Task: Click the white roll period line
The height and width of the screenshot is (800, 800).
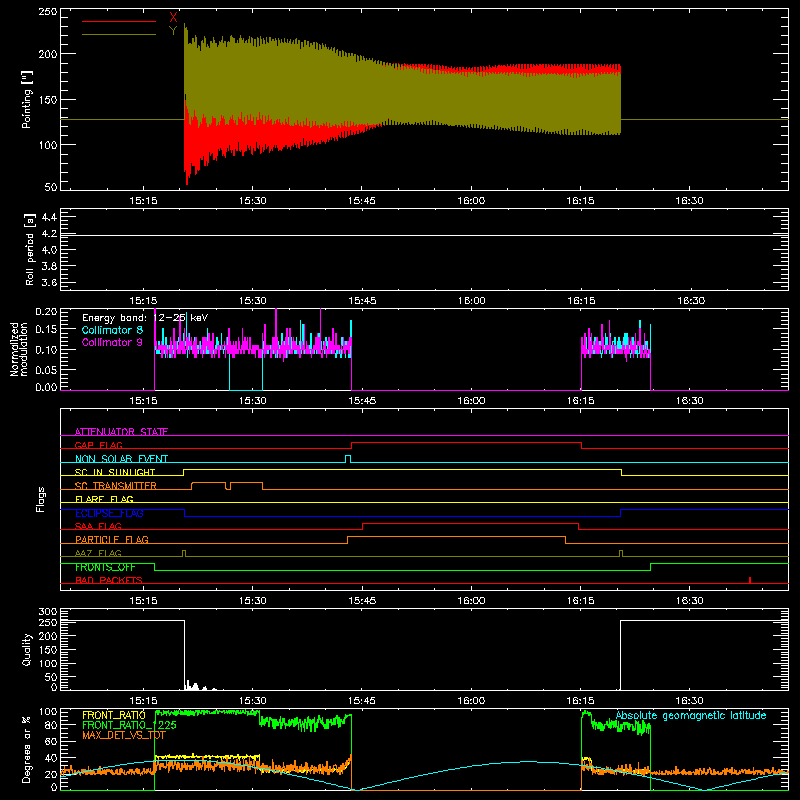Action: click(x=424, y=235)
